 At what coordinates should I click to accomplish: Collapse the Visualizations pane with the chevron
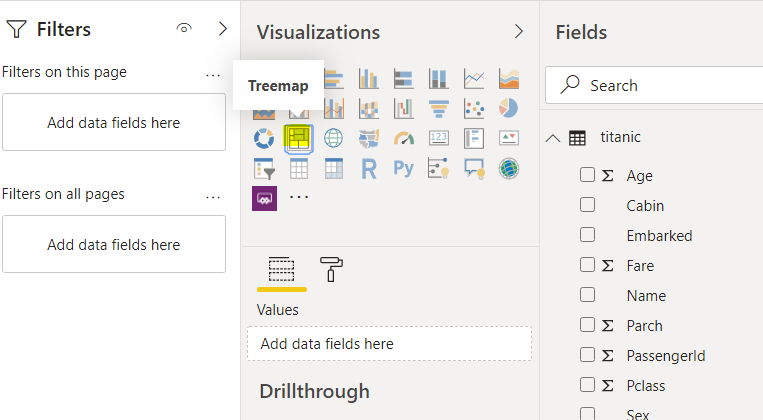518,31
